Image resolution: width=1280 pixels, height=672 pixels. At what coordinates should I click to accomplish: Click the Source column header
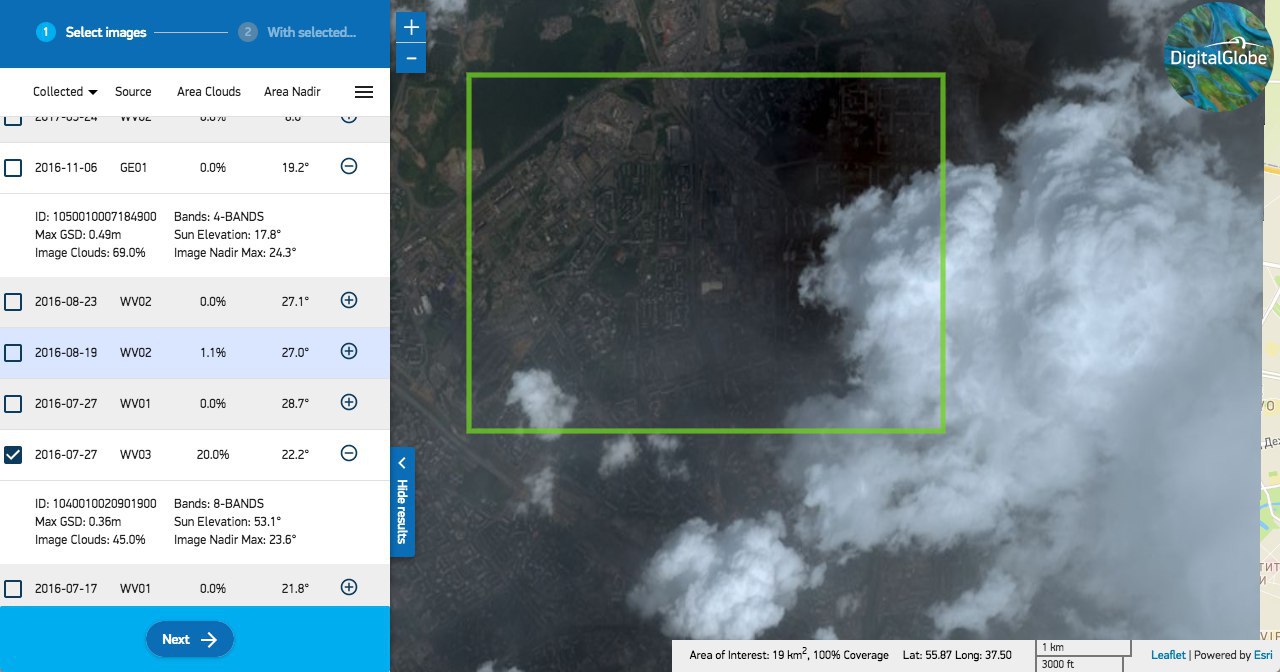coord(133,91)
